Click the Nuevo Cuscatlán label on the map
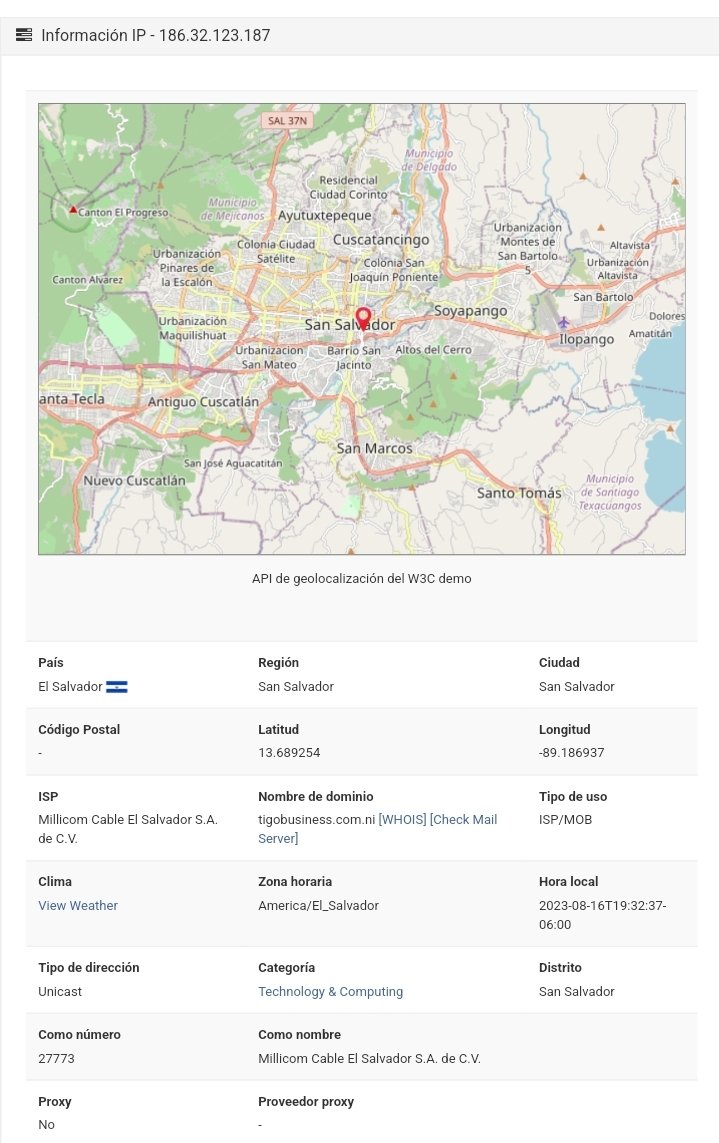The height and width of the screenshot is (1143, 719). coord(134,481)
